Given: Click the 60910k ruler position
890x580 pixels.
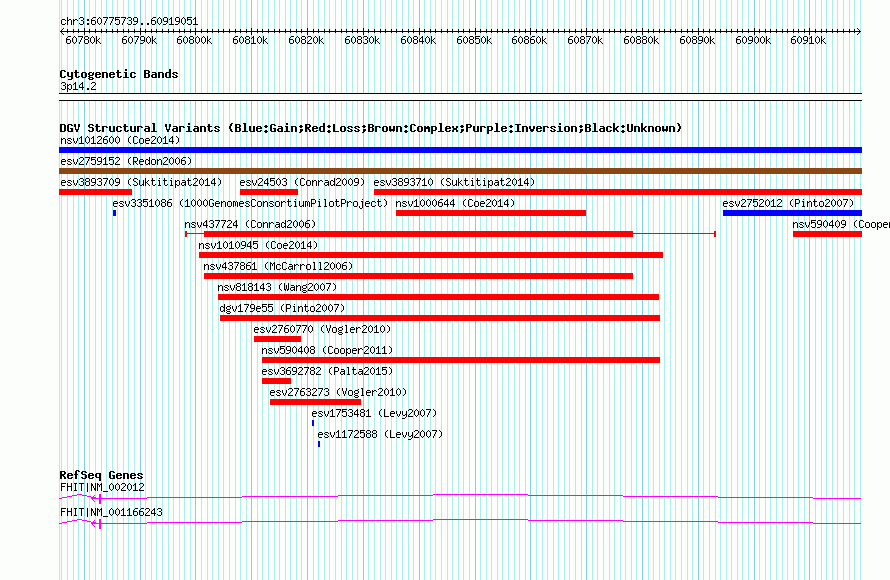Looking at the screenshot, I should tap(808, 40).
